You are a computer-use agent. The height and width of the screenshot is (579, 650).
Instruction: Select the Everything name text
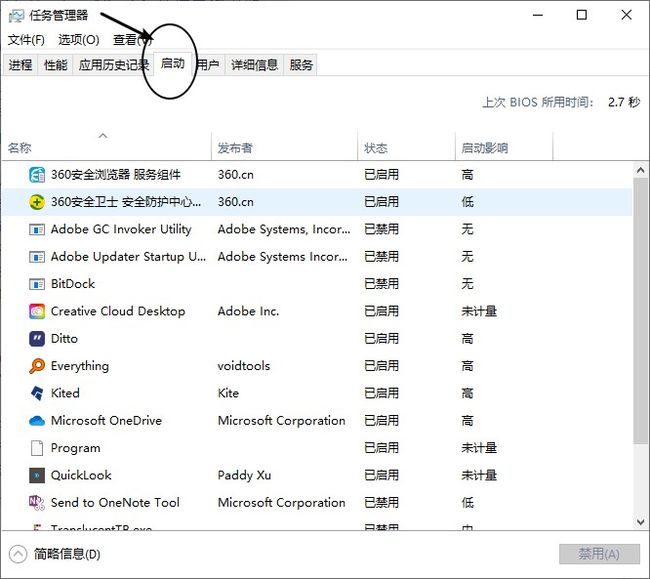(x=80, y=366)
